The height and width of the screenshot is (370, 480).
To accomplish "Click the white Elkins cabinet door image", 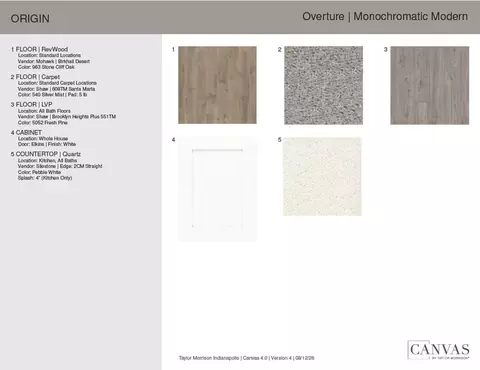I will (x=217, y=189).
